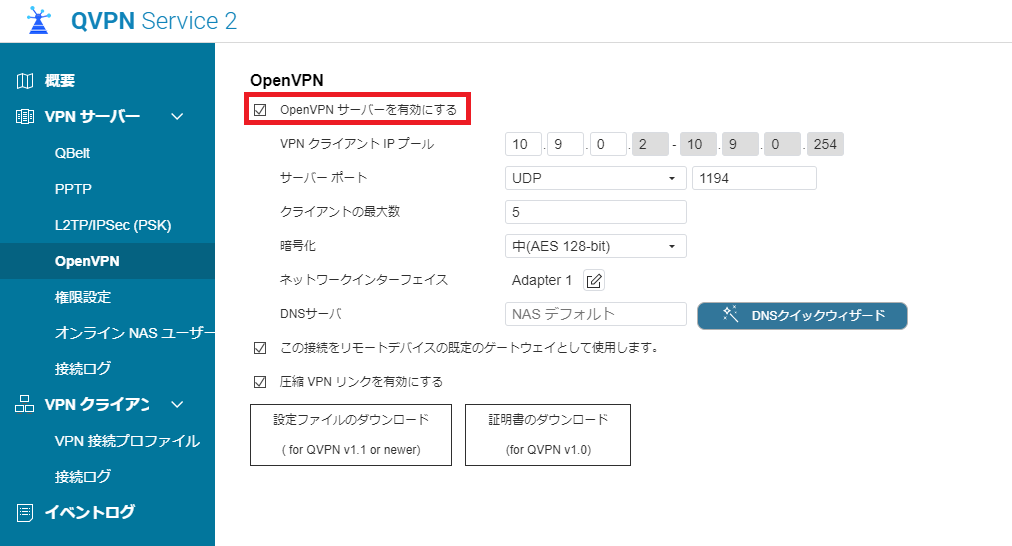Image resolution: width=1012 pixels, height=546 pixels.
Task: Click third IP pool octet field 0
Action: [x=608, y=145]
